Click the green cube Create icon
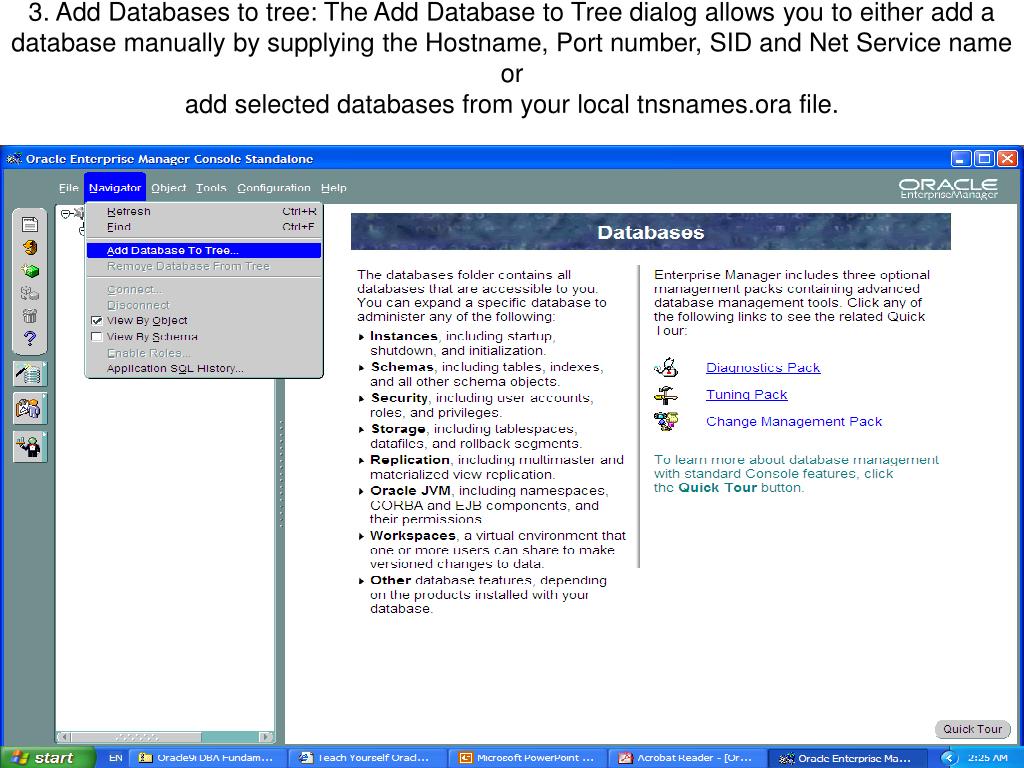 tap(29, 270)
